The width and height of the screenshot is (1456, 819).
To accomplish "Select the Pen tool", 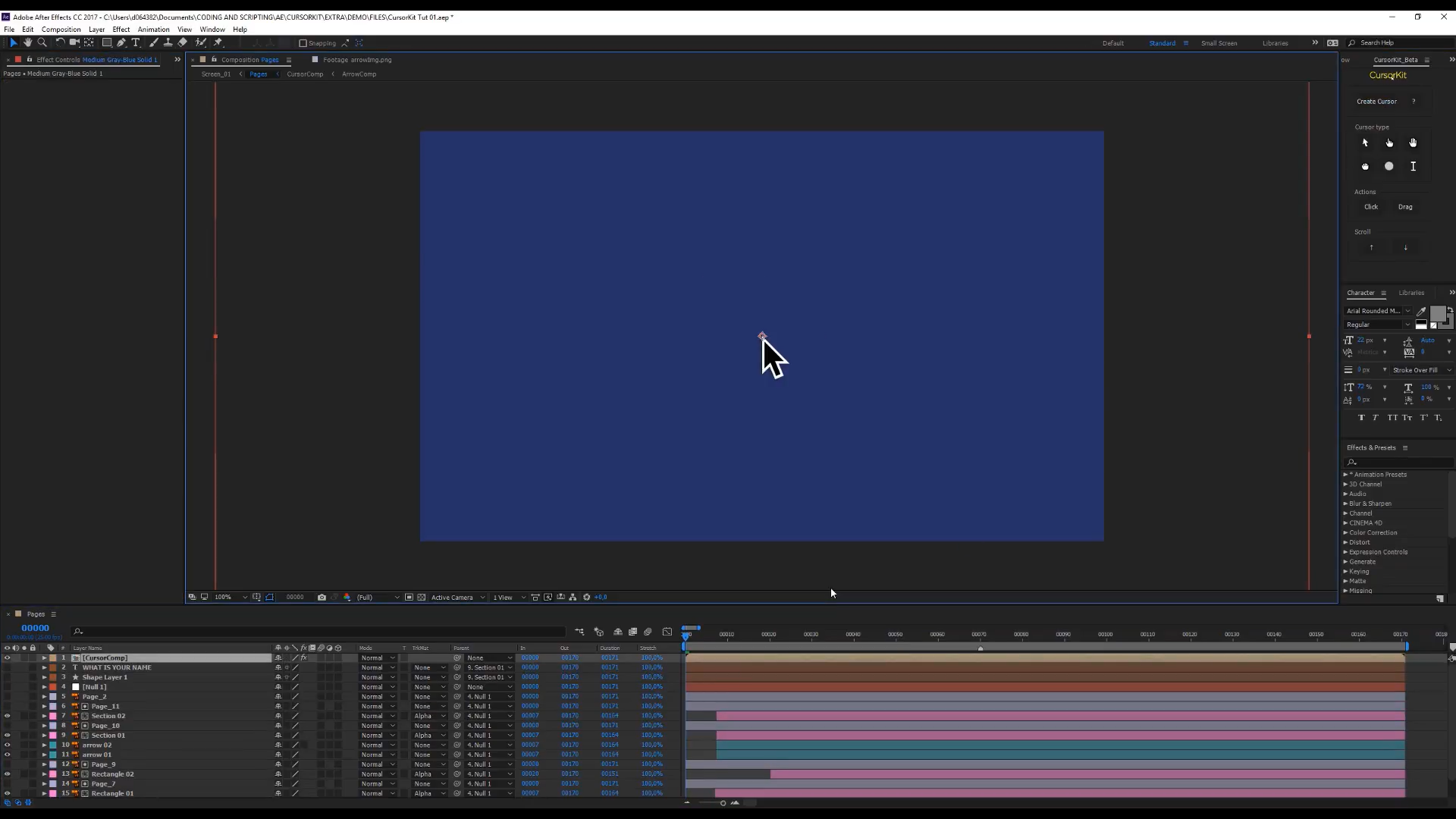I will click(x=121, y=42).
